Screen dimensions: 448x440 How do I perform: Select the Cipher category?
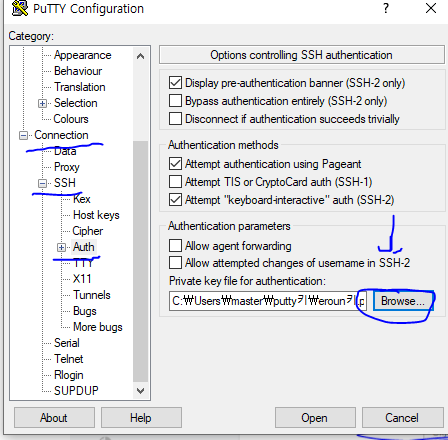click(x=88, y=231)
